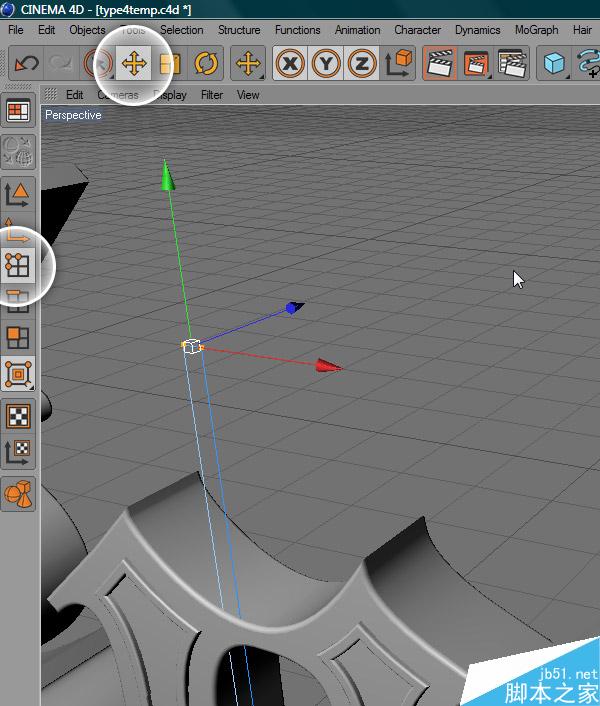Open the layout switcher icon in left palette
The image size is (600, 706).
[18, 111]
